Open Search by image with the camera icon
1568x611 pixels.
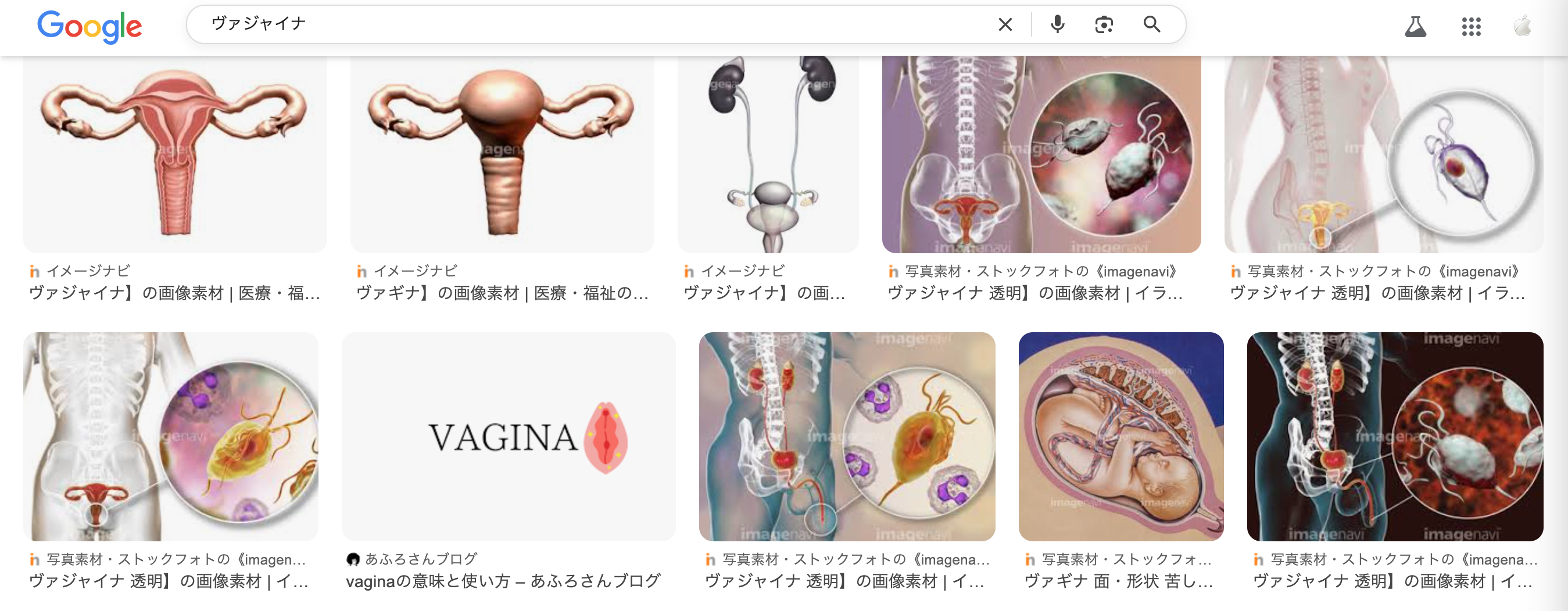pos(1104,24)
